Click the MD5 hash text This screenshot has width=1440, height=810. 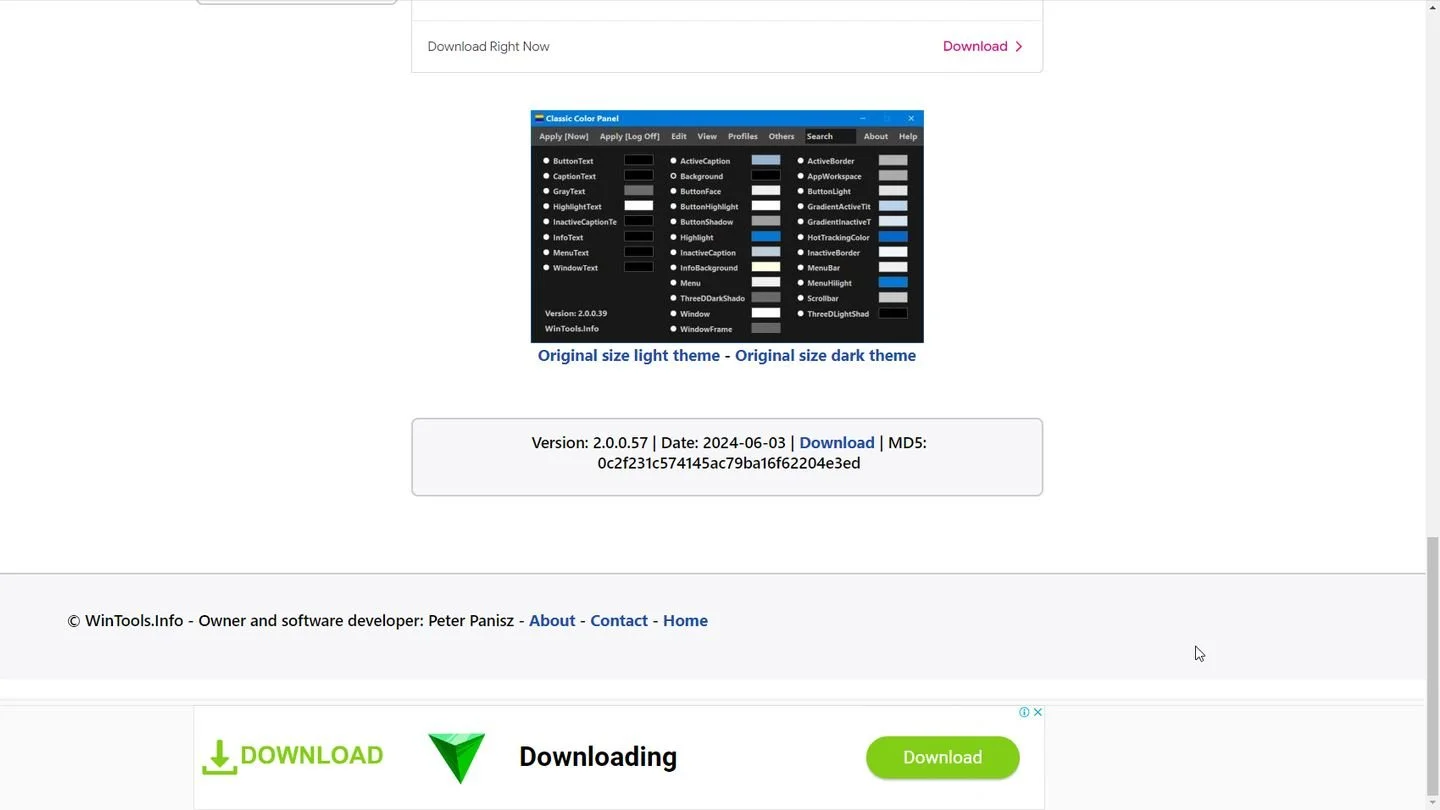tap(729, 463)
